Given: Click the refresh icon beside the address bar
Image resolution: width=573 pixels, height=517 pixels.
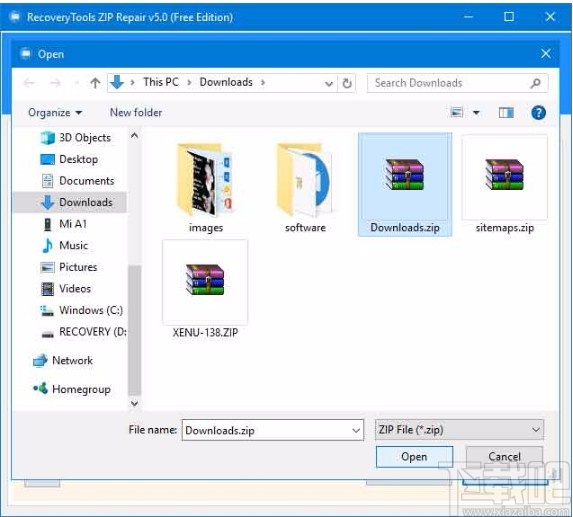Looking at the screenshot, I should 347,83.
